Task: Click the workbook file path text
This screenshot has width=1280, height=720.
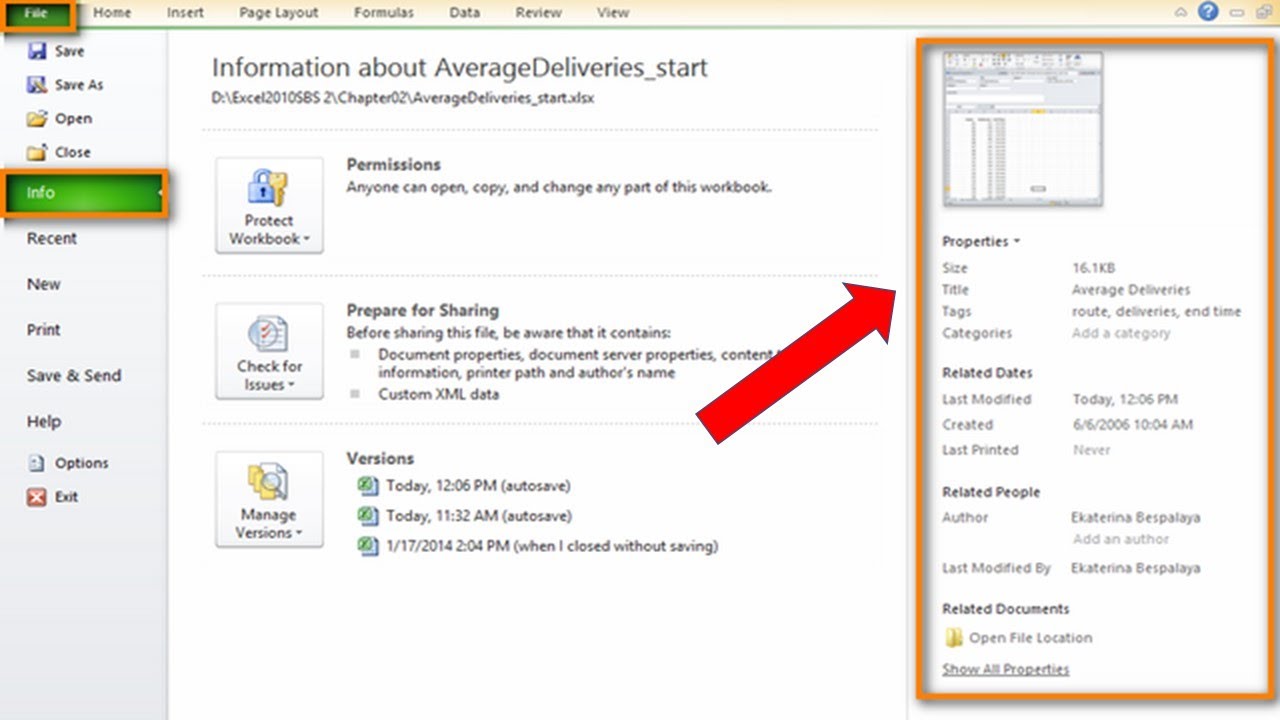Action: tap(403, 98)
